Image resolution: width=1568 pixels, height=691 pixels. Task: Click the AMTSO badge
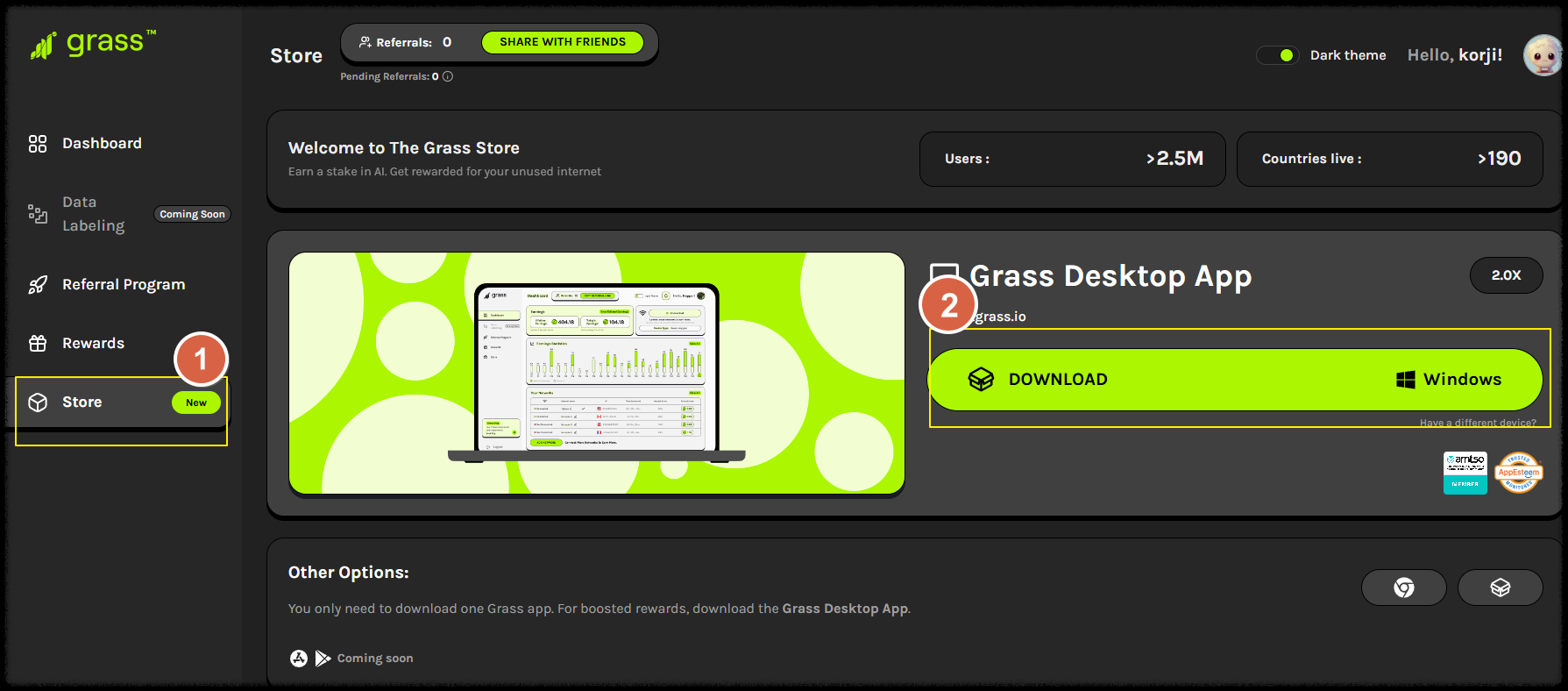coord(1465,474)
